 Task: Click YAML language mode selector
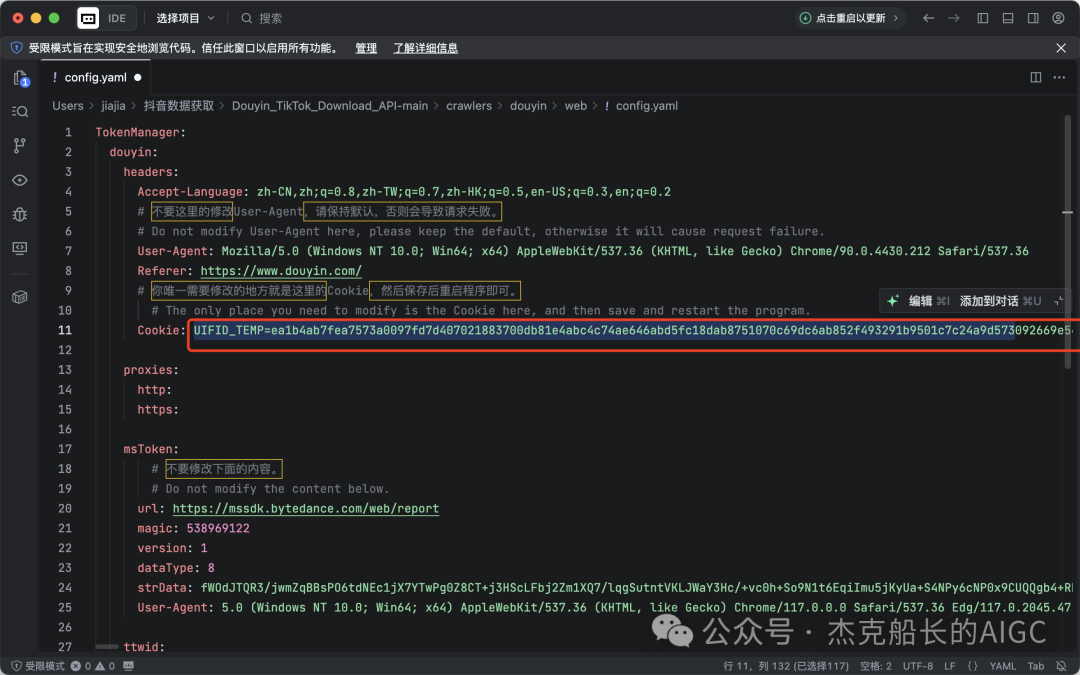pos(1002,666)
